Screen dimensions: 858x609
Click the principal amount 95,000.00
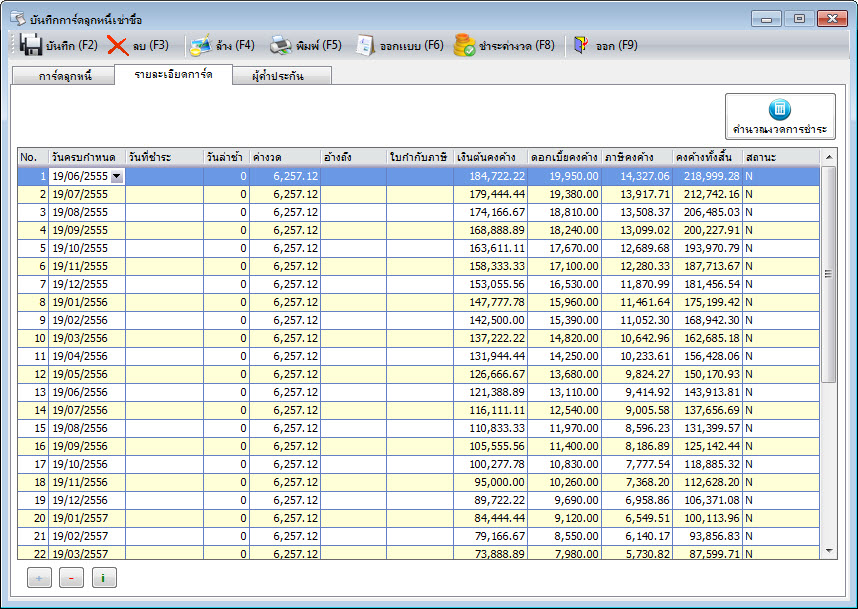[x=490, y=482]
